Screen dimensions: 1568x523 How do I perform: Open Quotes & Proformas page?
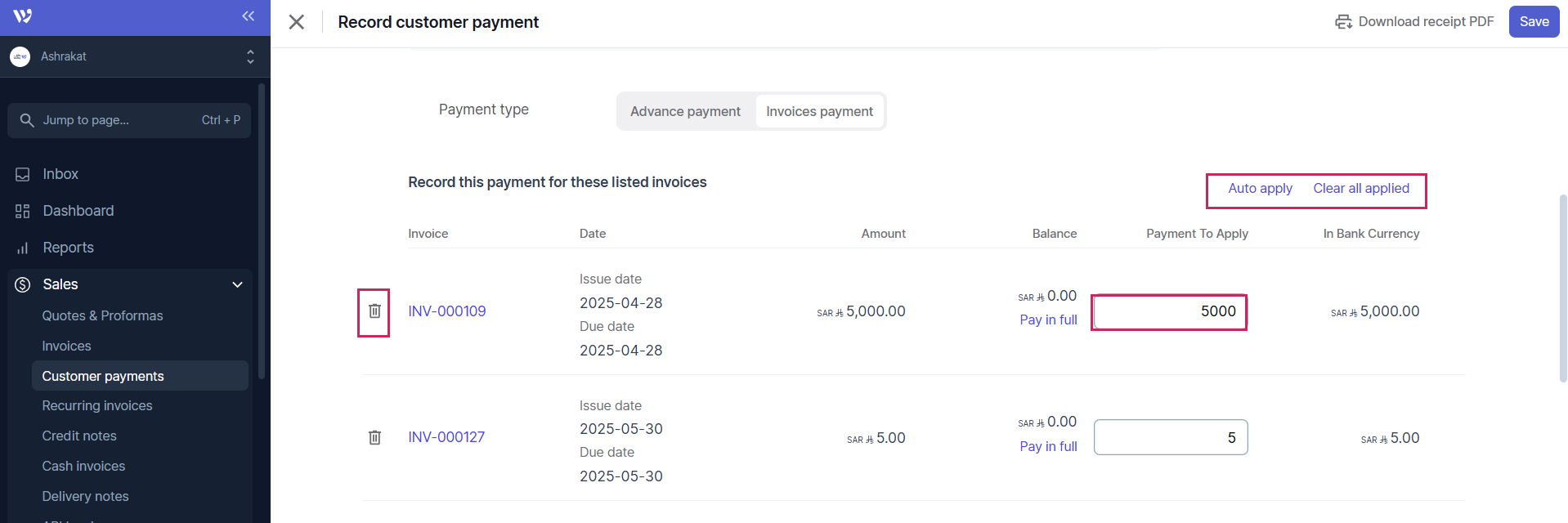point(102,315)
